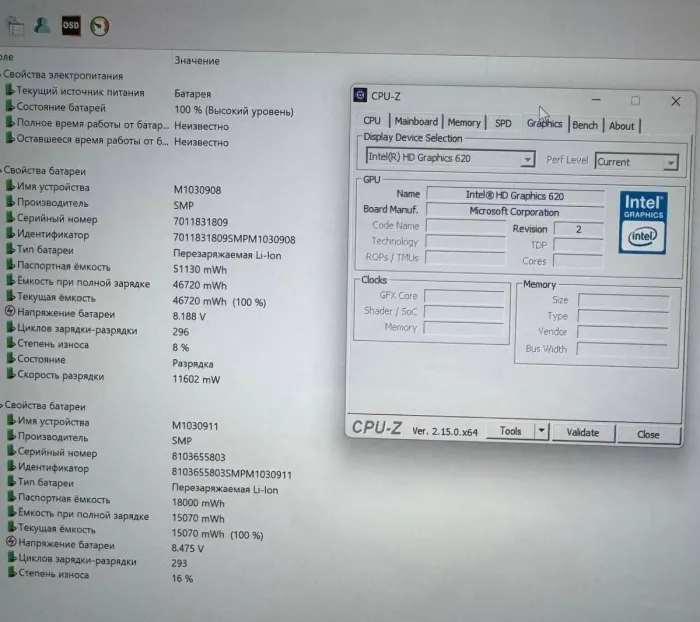Click the Validate button
This screenshot has width=700, height=622.
point(583,432)
